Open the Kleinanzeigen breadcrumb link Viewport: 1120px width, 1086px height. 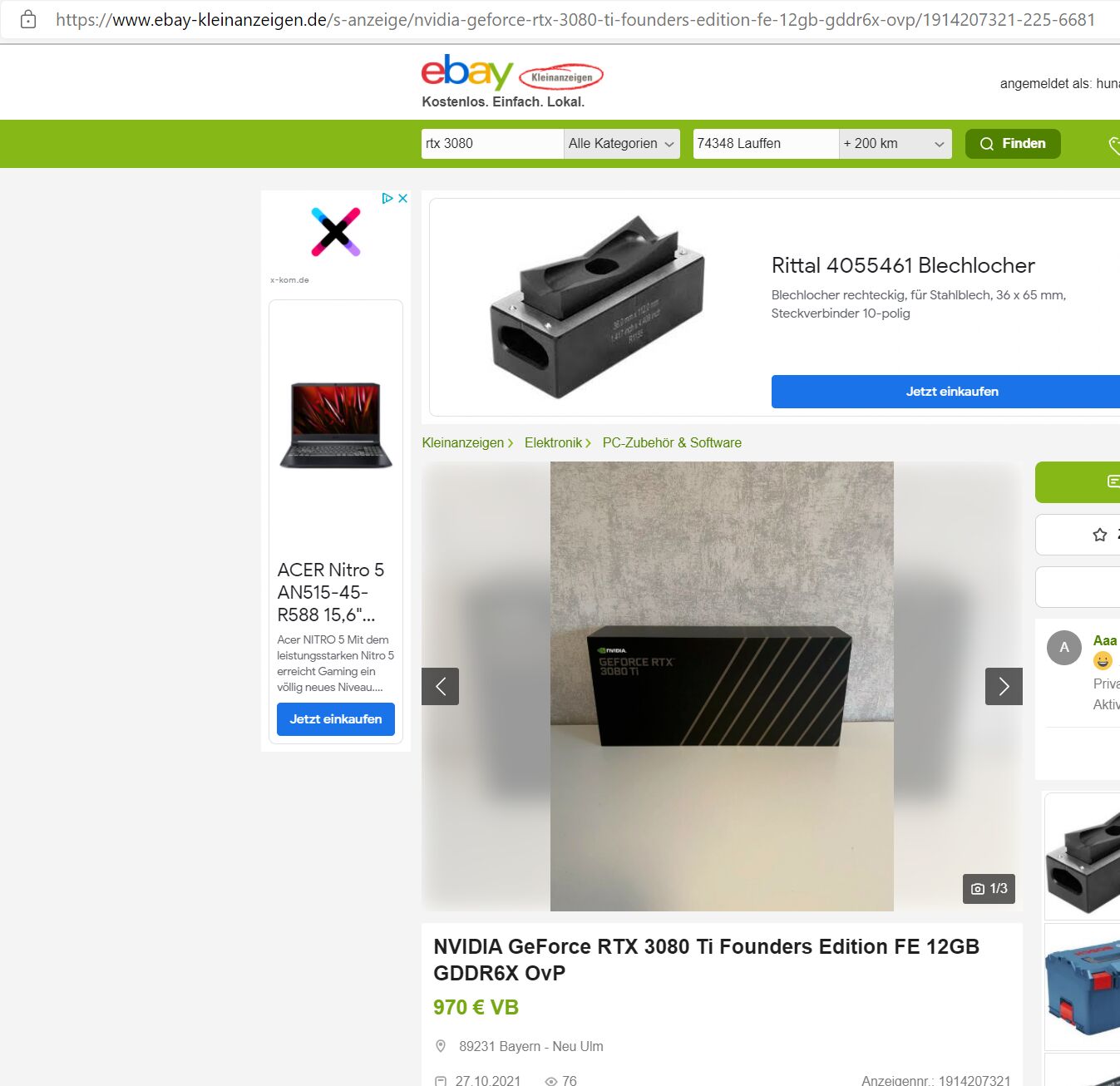(463, 442)
